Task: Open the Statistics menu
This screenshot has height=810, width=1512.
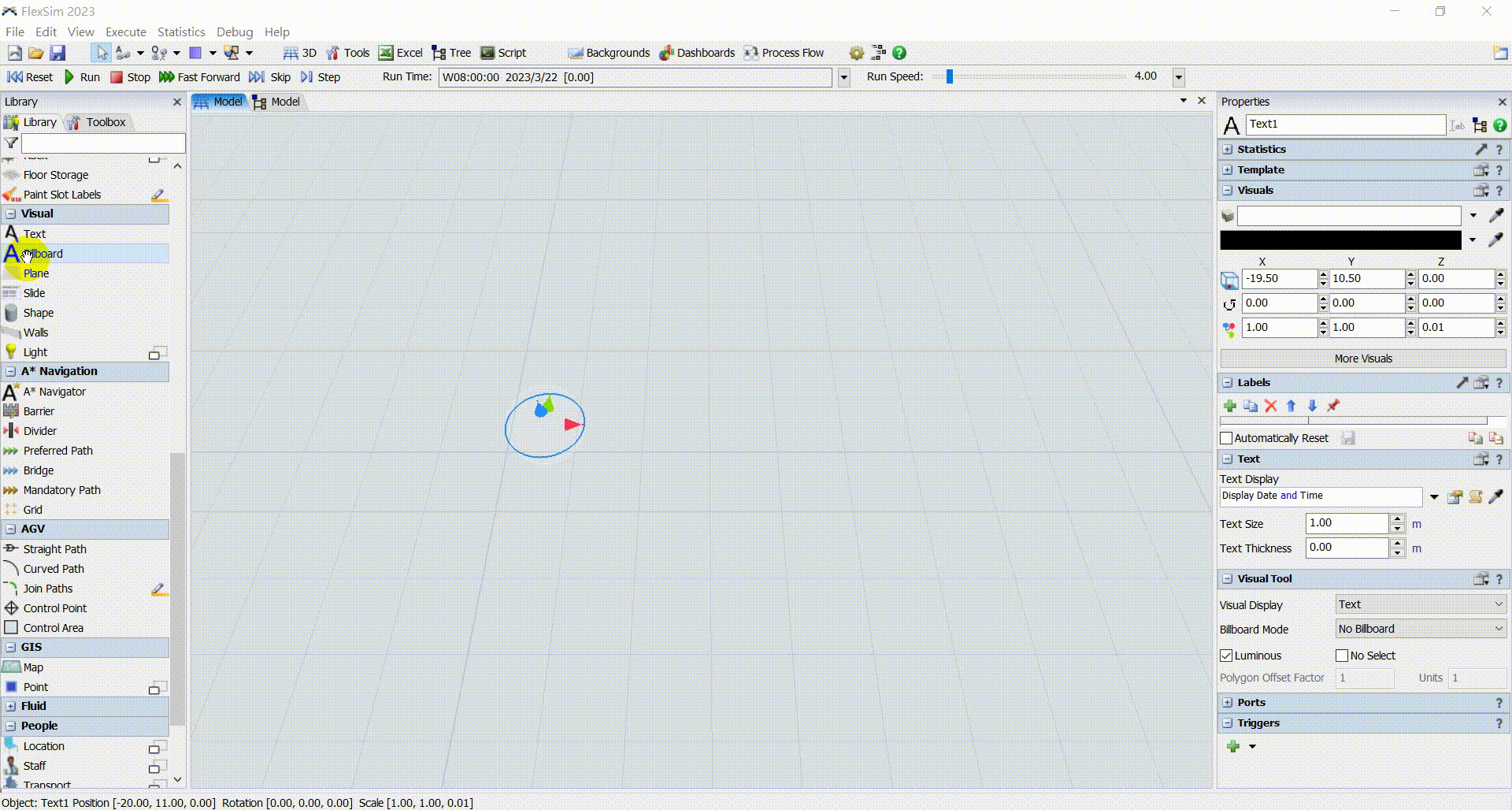Action: 180,32
